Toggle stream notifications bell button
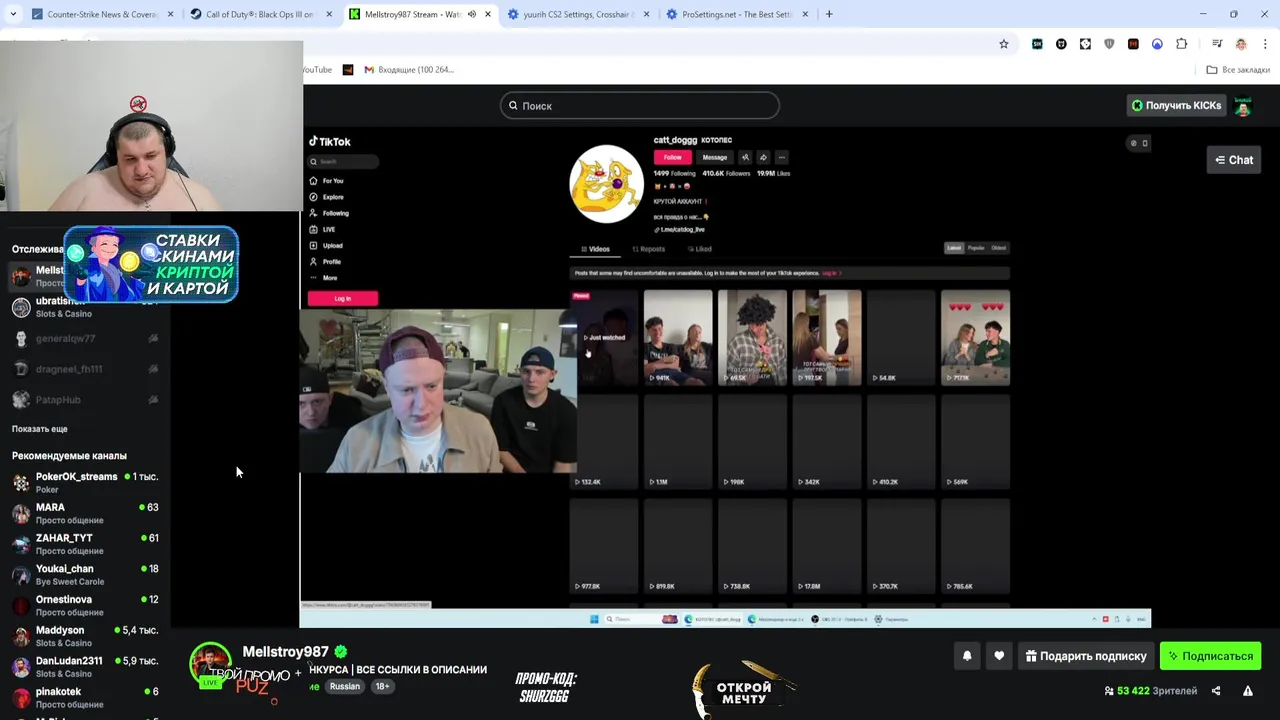The width and height of the screenshot is (1280, 720). tap(967, 656)
